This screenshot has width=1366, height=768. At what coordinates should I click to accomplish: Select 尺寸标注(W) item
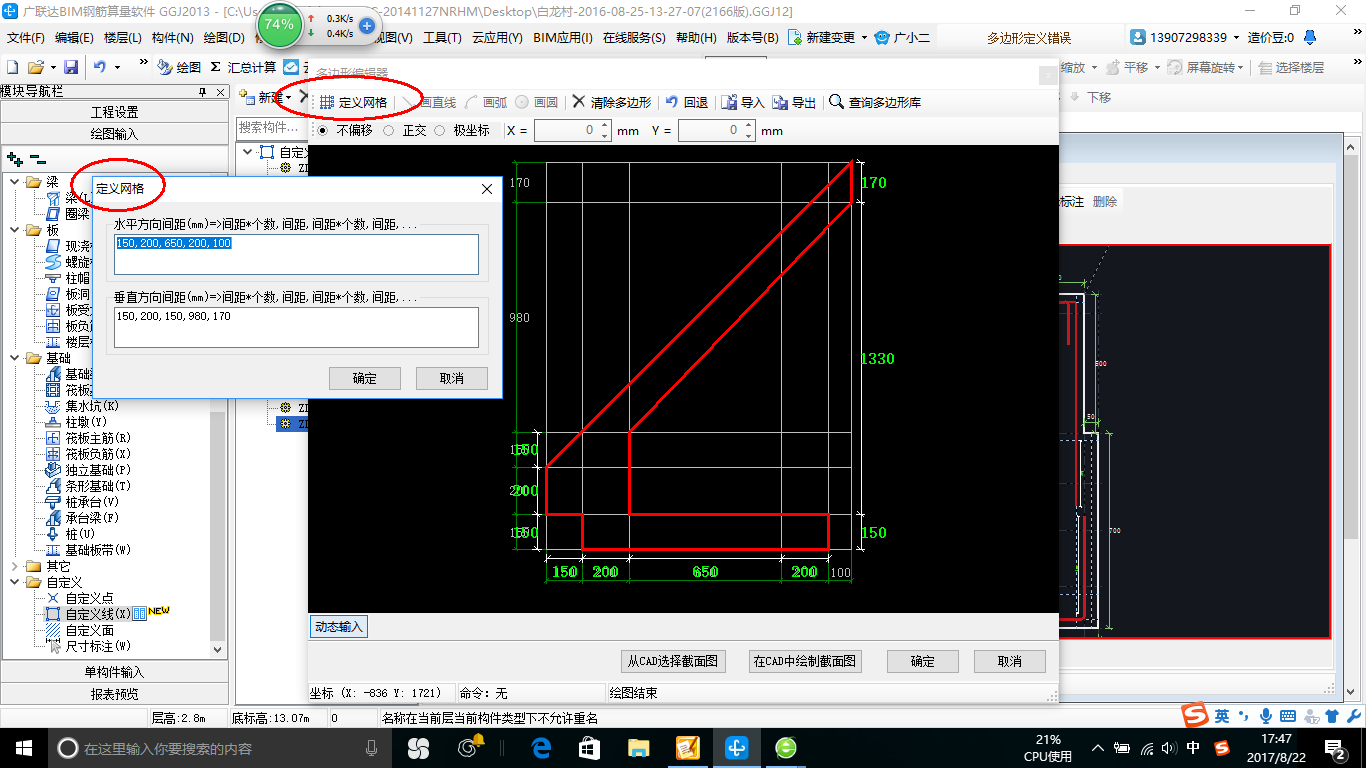(x=88, y=646)
